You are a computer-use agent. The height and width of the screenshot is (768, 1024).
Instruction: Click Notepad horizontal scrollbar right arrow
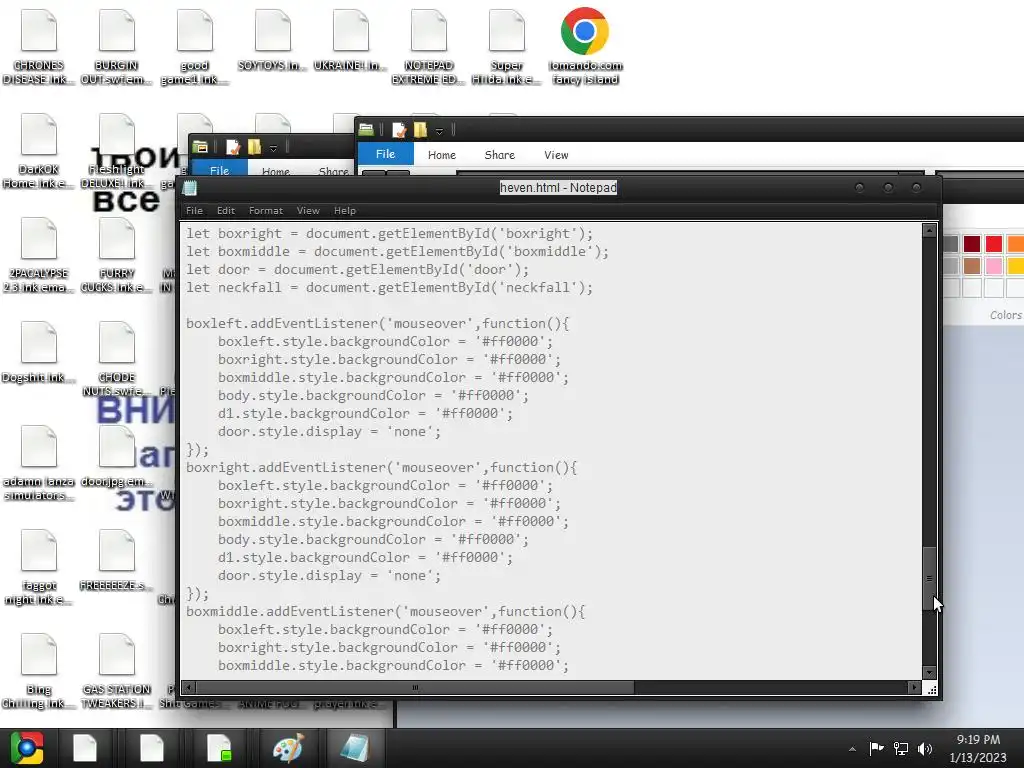coord(914,687)
